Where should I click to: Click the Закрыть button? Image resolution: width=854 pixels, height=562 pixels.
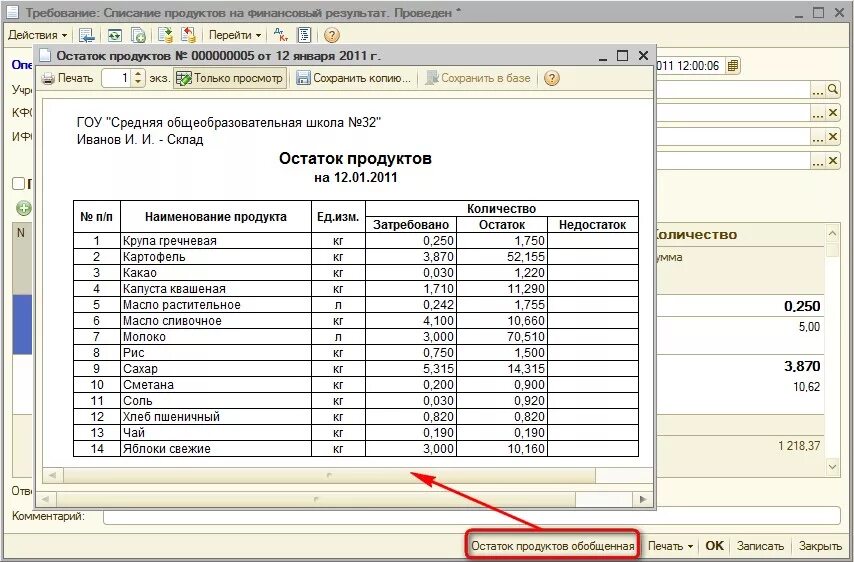pyautogui.click(x=820, y=546)
